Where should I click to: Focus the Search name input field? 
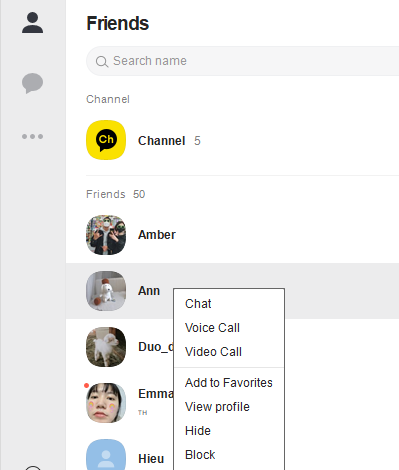[243, 61]
